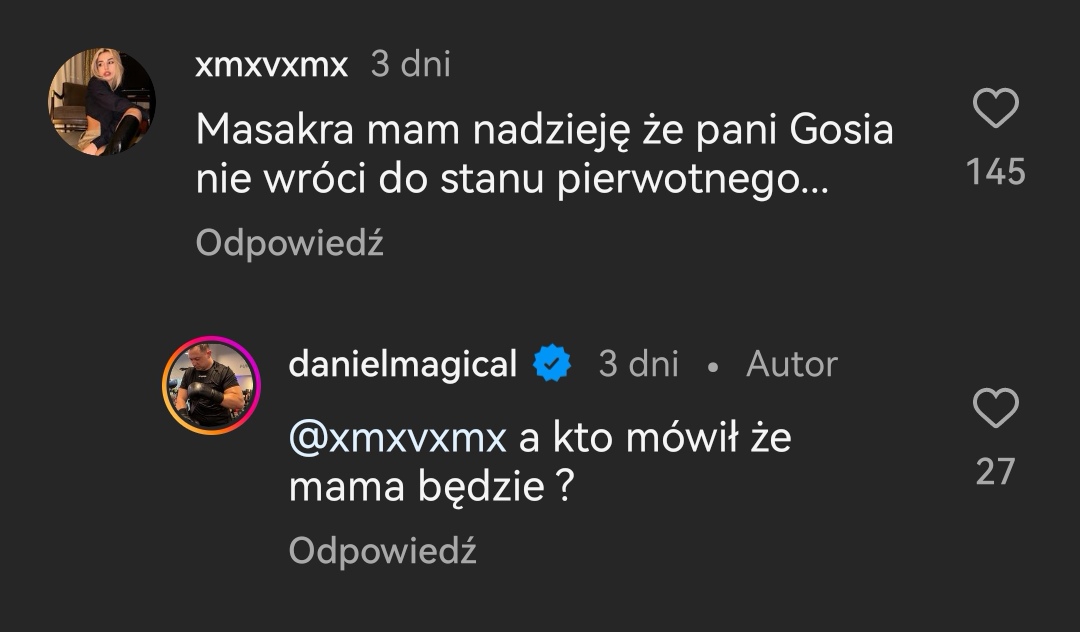Like danielmagical's reply with the heart
This screenshot has width=1080, height=632.
coord(995,408)
